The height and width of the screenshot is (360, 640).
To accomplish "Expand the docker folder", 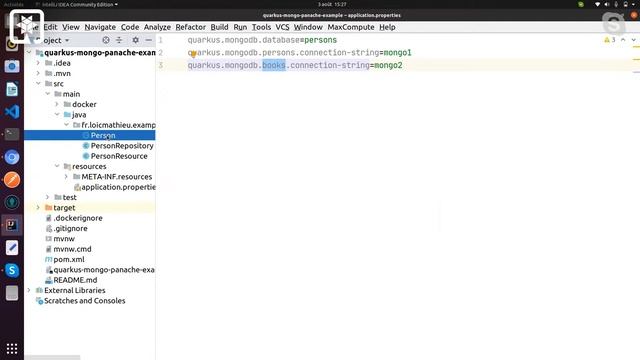I will [57, 104].
